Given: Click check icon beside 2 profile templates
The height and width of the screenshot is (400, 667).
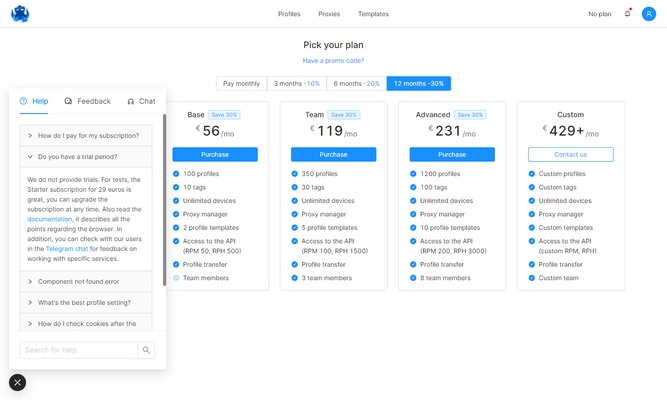Looking at the screenshot, I should 176,228.
